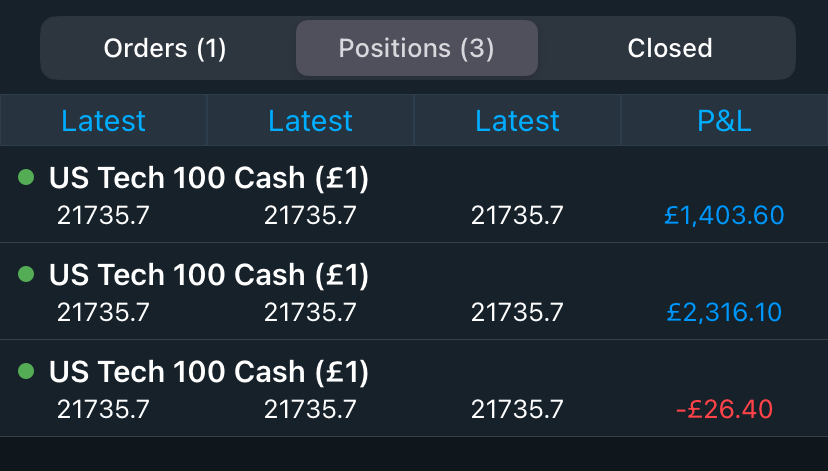Click the first Latest column header
Image resolution: width=828 pixels, height=471 pixels.
[x=103, y=121]
